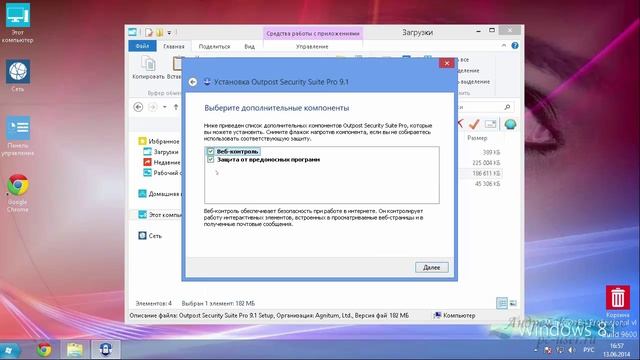The width and height of the screenshot is (640, 360).
Task: Select Защита от вредоносных программ label
Action: (x=268, y=160)
